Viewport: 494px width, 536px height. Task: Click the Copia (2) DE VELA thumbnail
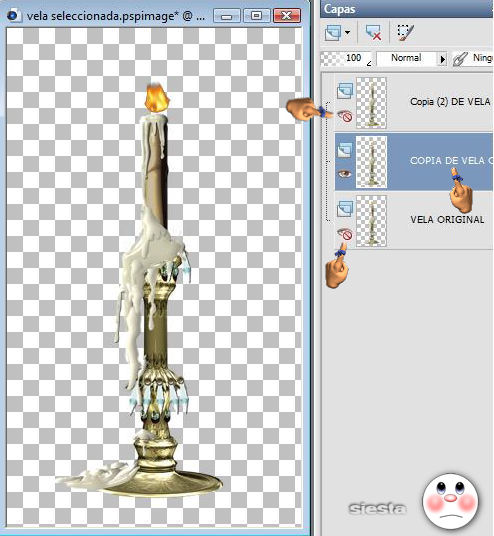tap(371, 103)
